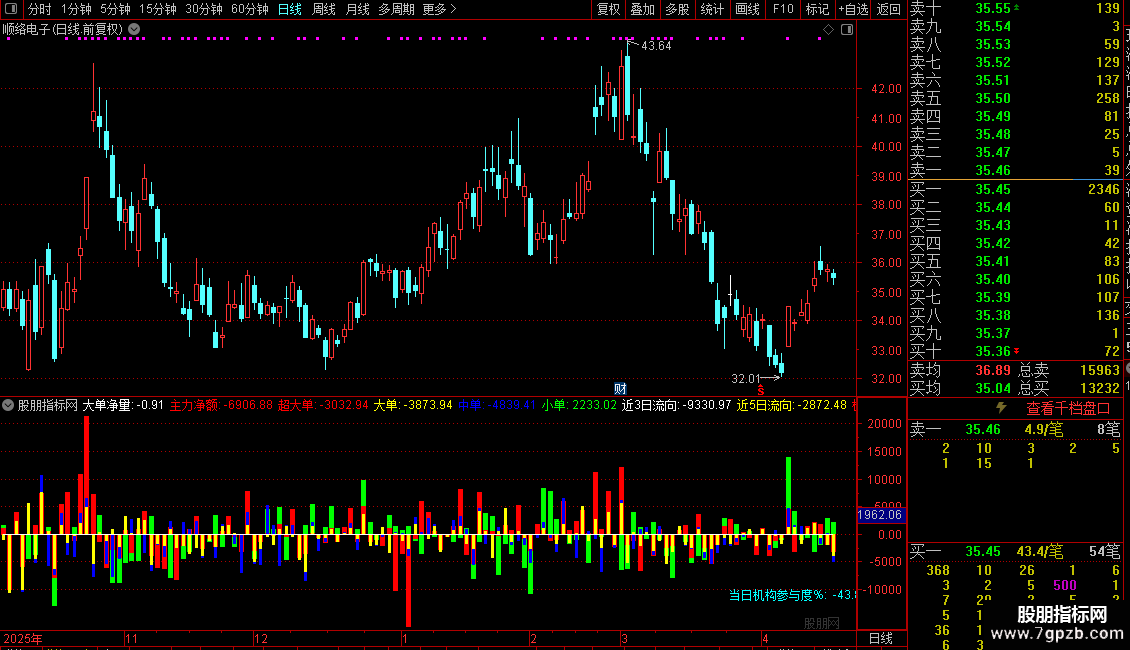Click the 中单 -4839.41 legend value

pos(497,405)
